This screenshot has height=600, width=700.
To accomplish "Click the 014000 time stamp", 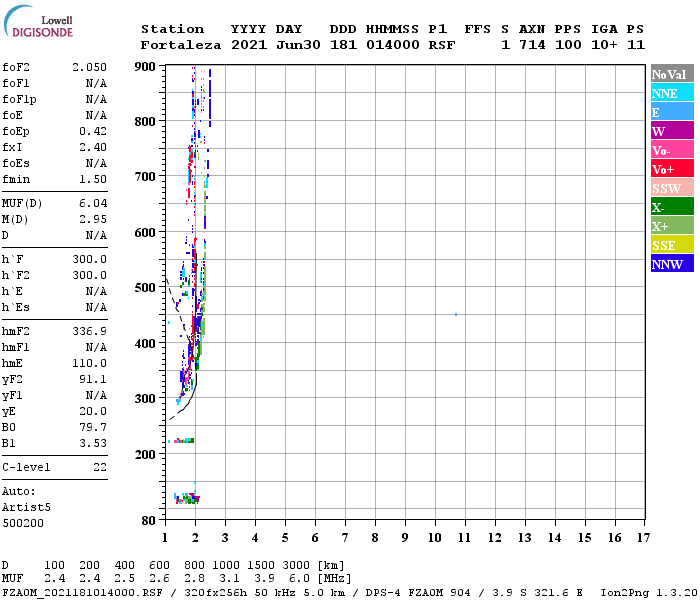I will pyautogui.click(x=393, y=45).
